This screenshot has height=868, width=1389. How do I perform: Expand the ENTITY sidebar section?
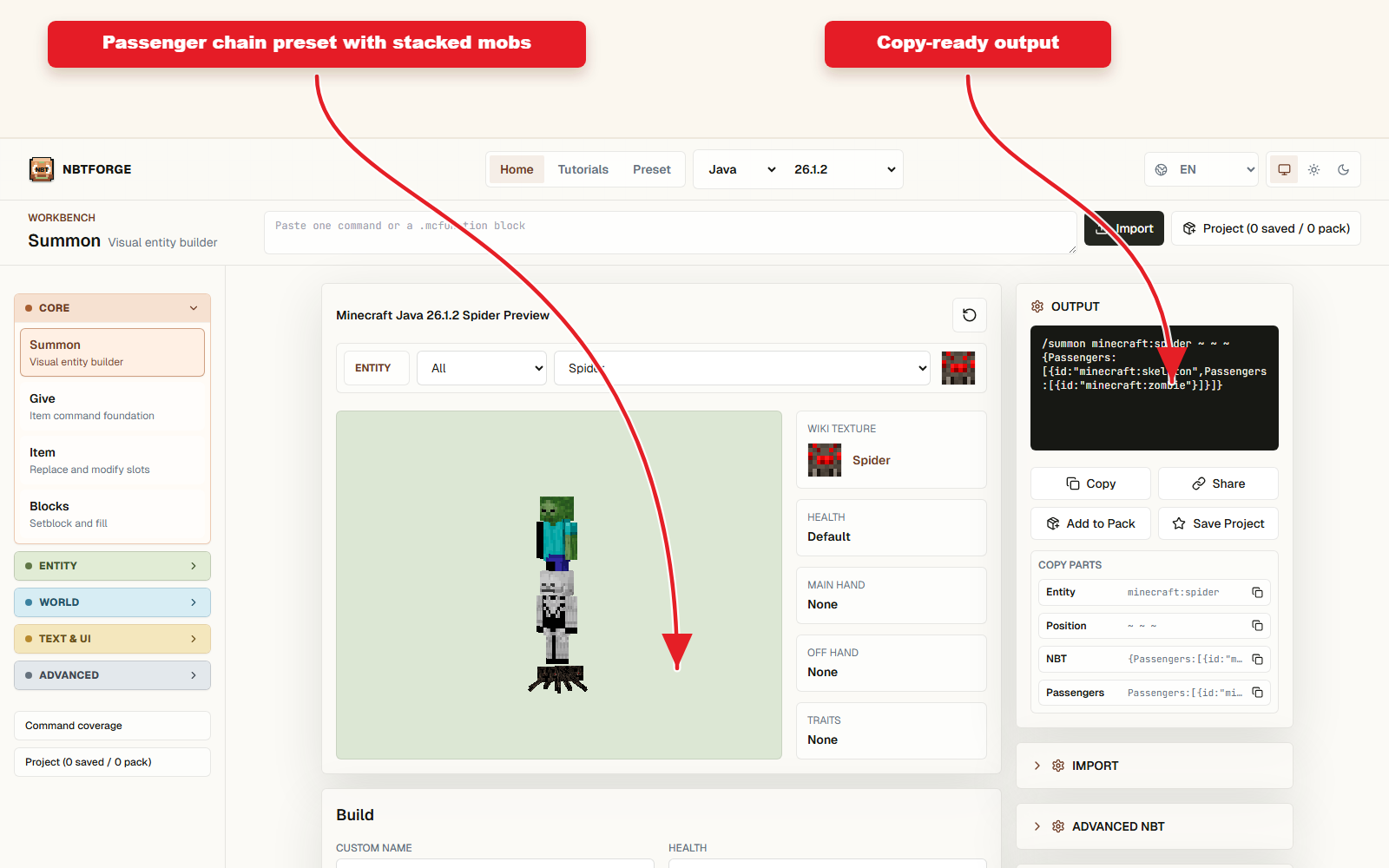click(112, 566)
